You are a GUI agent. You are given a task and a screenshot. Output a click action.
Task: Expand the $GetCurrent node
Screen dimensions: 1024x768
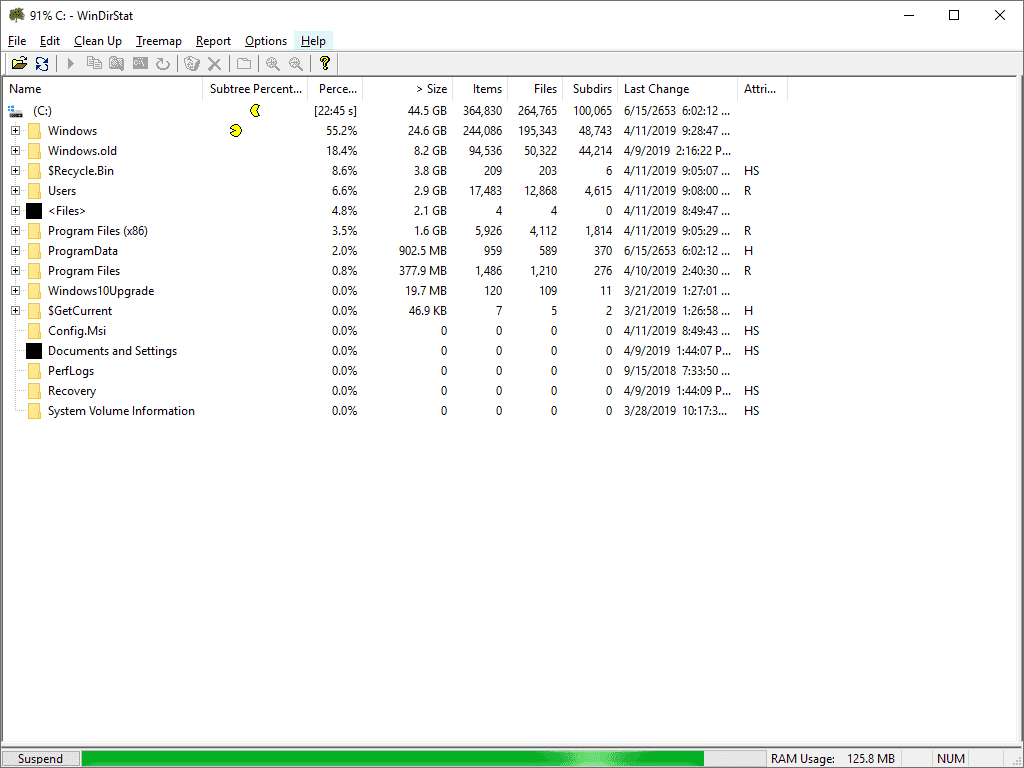15,311
